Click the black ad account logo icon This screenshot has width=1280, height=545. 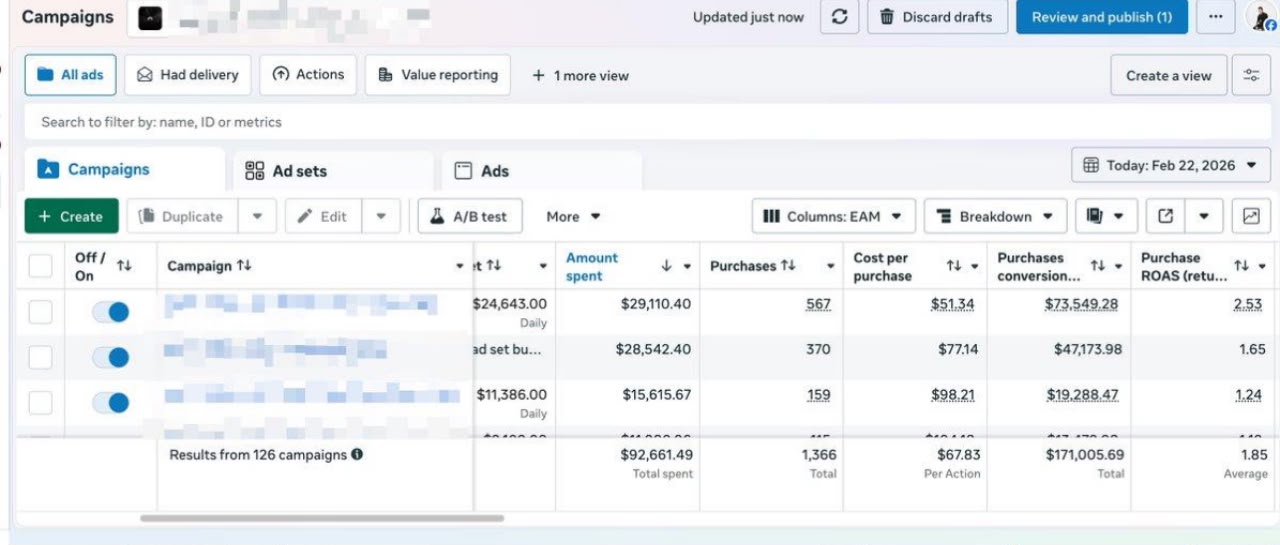(150, 18)
